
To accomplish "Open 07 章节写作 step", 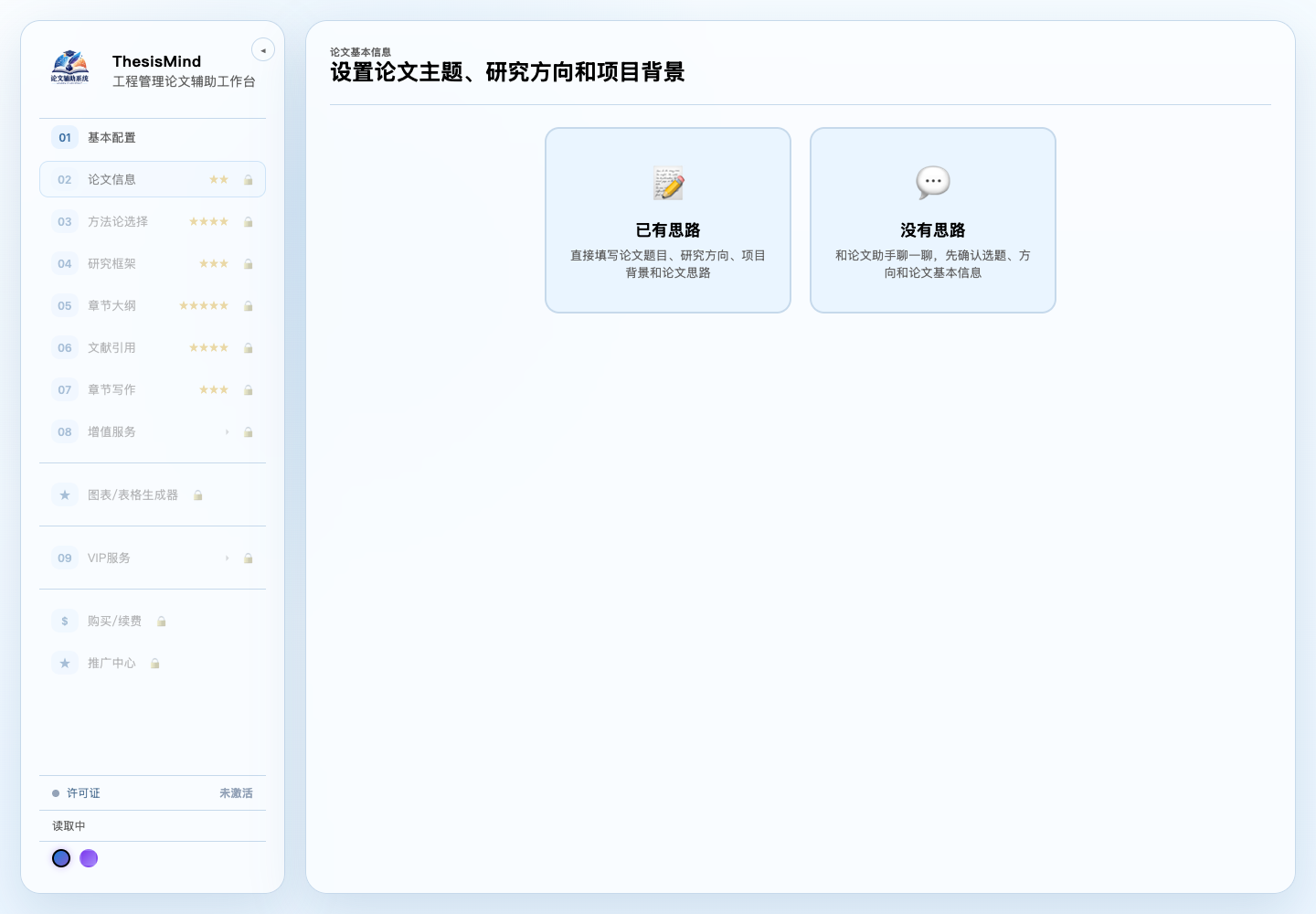I will (153, 389).
